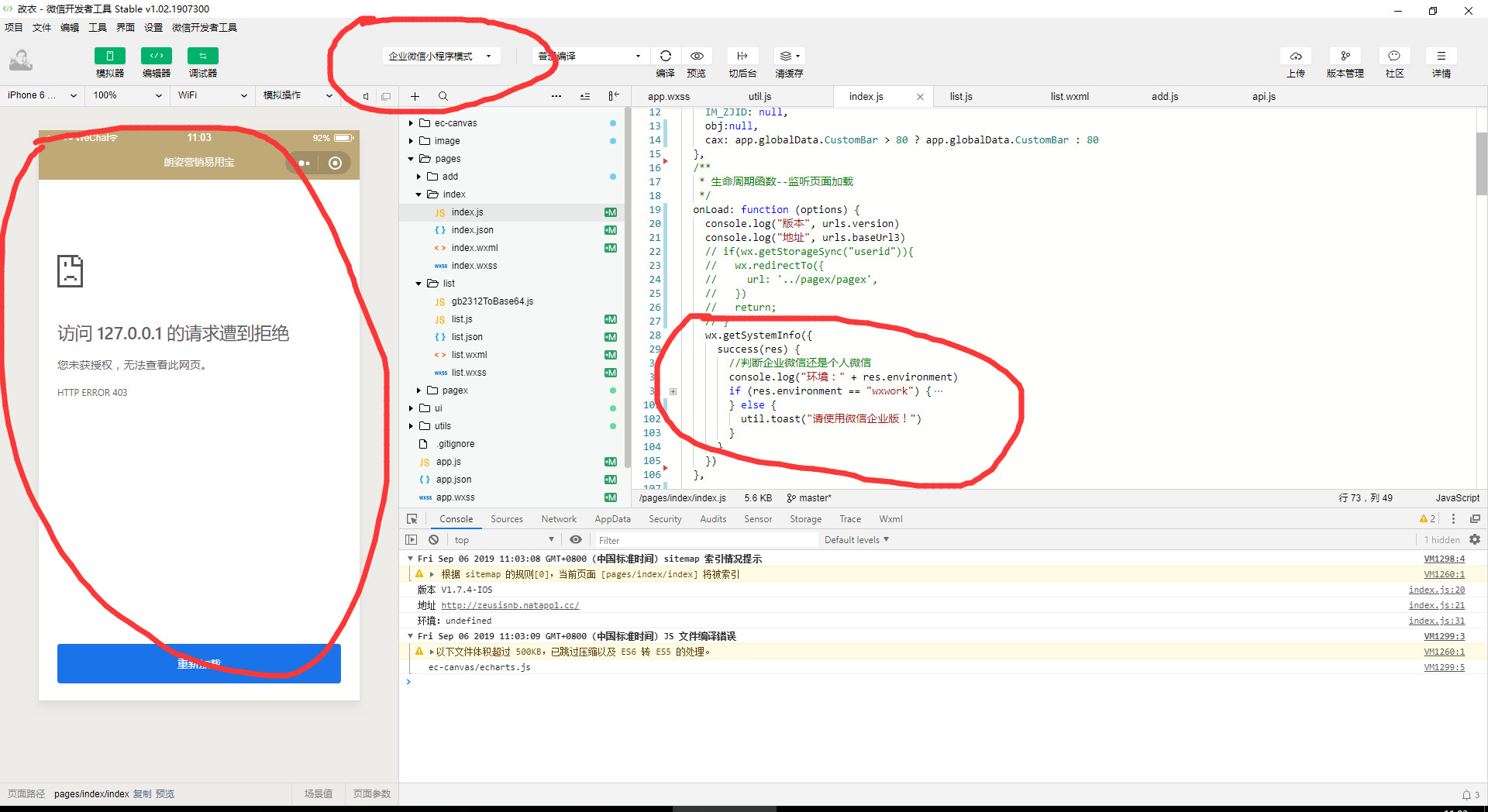Image resolution: width=1488 pixels, height=812 pixels.
Task: Open the WiFi network dropdown
Action: click(212, 95)
